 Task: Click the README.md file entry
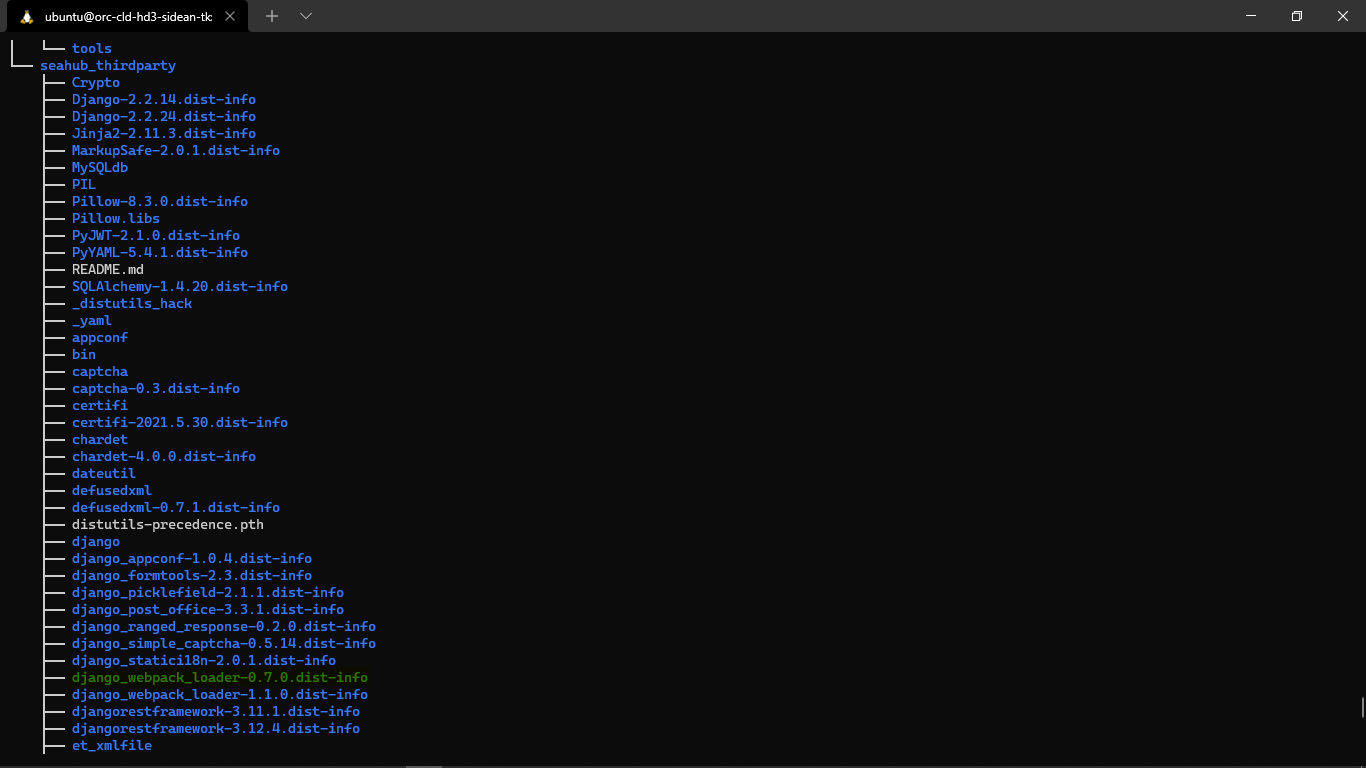tap(108, 270)
